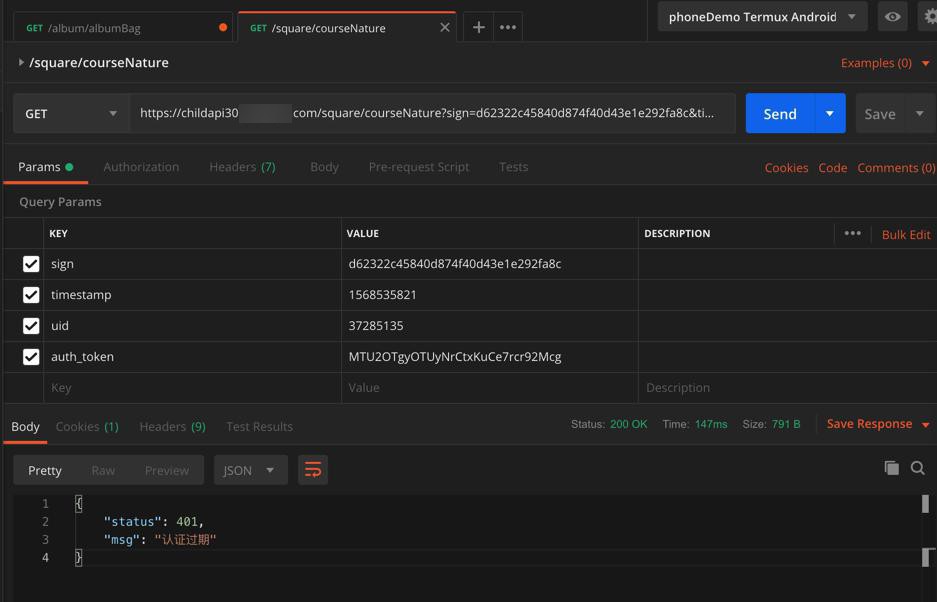Viewport: 937px width, 602px height.
Task: Open the request Headers (7) tab
Action: click(242, 167)
